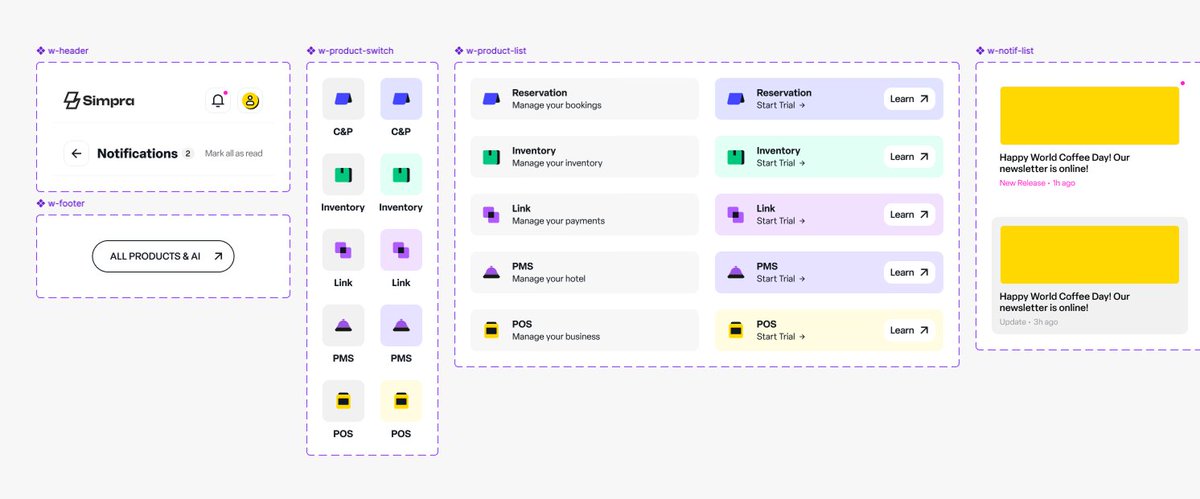Click the POS icon in Manage your business row
This screenshot has height=499, width=1200.
point(491,330)
